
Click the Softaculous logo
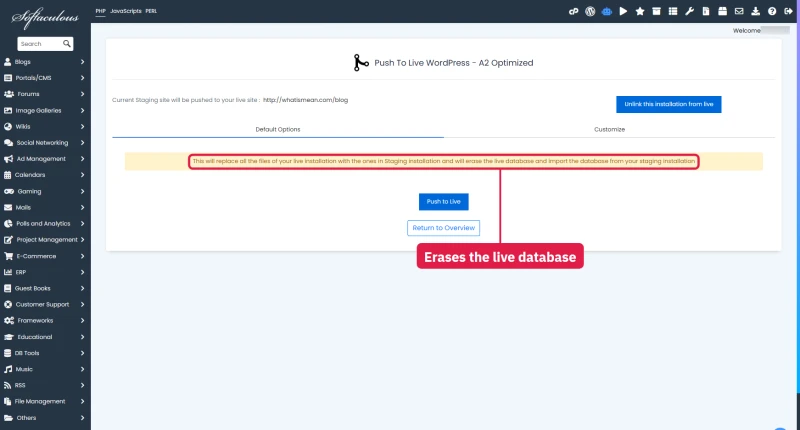(x=45, y=18)
